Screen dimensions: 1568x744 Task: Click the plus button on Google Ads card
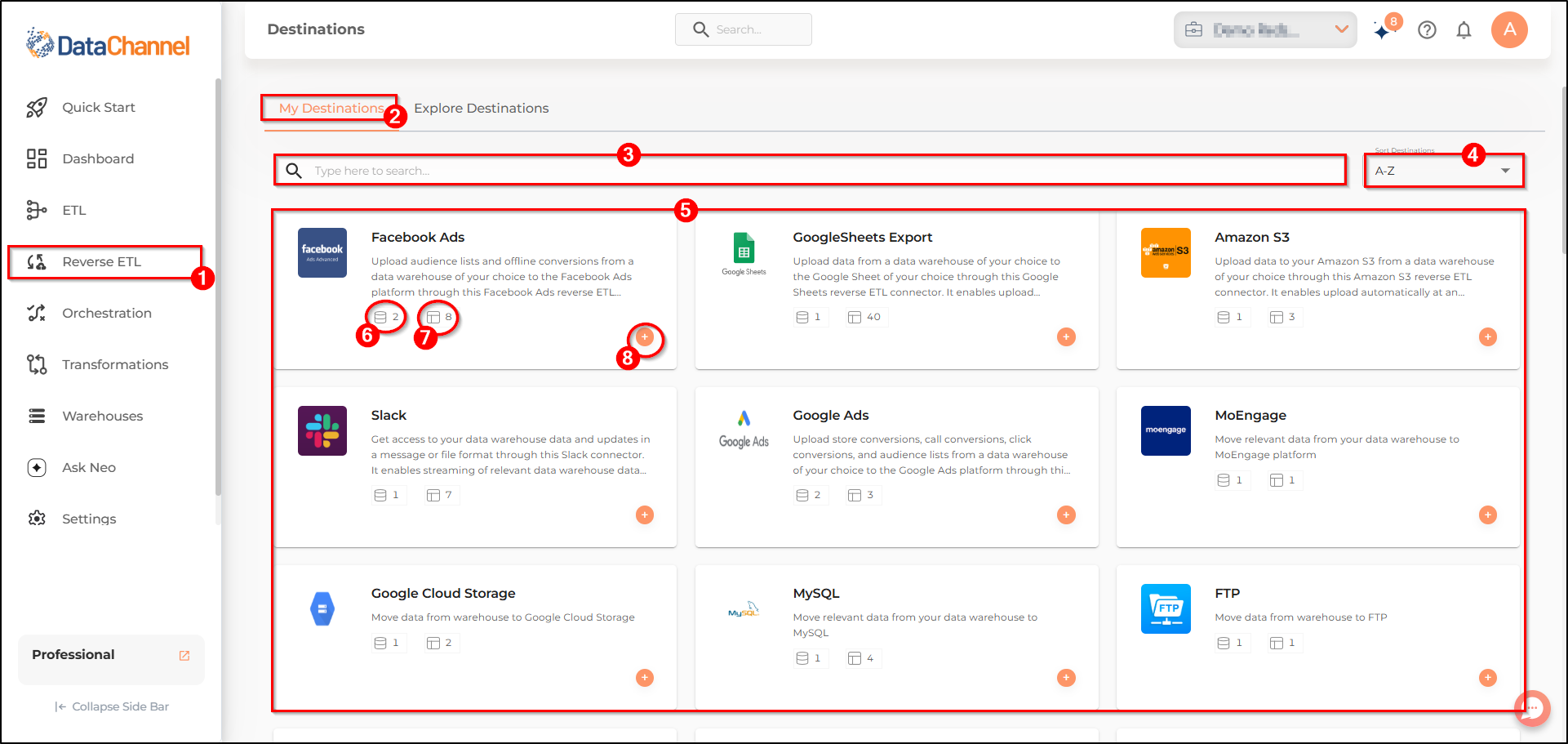(1066, 515)
